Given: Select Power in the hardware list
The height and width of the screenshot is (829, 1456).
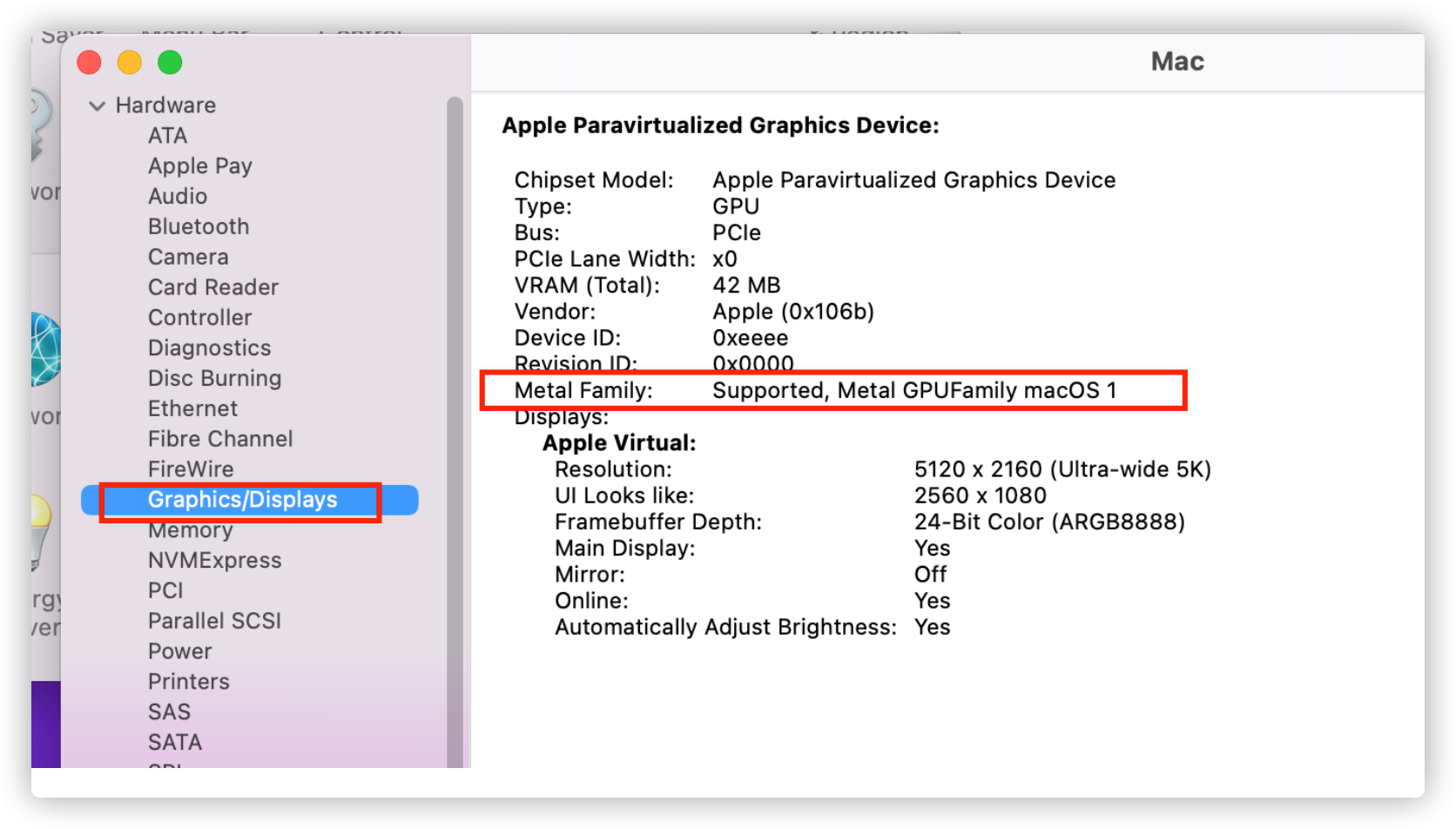Looking at the screenshot, I should tap(179, 650).
